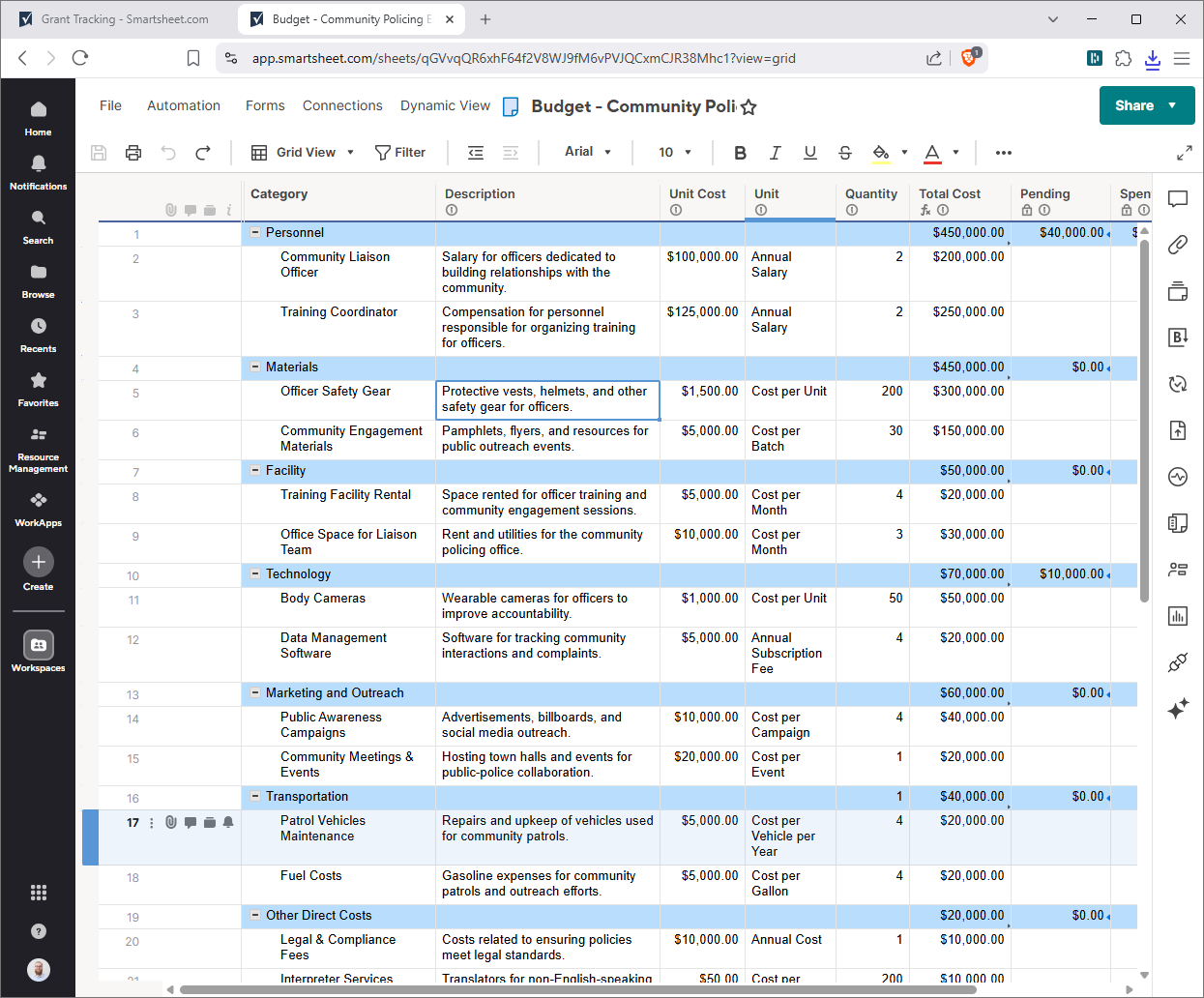Toggle strikethrough formatting
This screenshot has height=998, width=1204.
(x=845, y=153)
